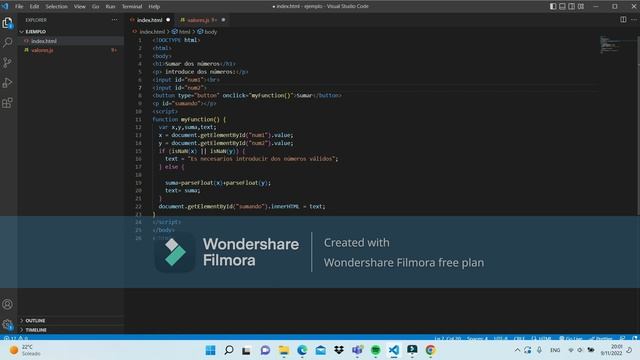Select HTML language mode in status bar
640x360 pixels.
coord(542,338)
